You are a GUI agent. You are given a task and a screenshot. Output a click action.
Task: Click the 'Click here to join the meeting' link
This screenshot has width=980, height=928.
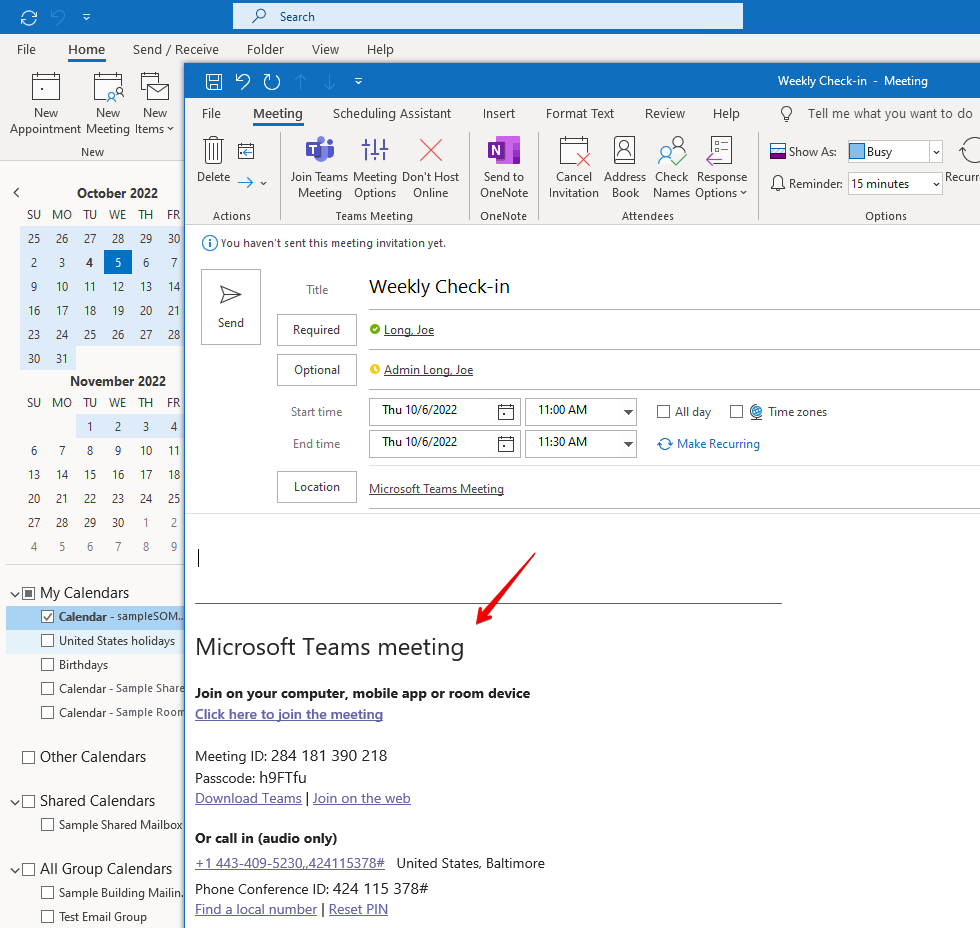(289, 715)
